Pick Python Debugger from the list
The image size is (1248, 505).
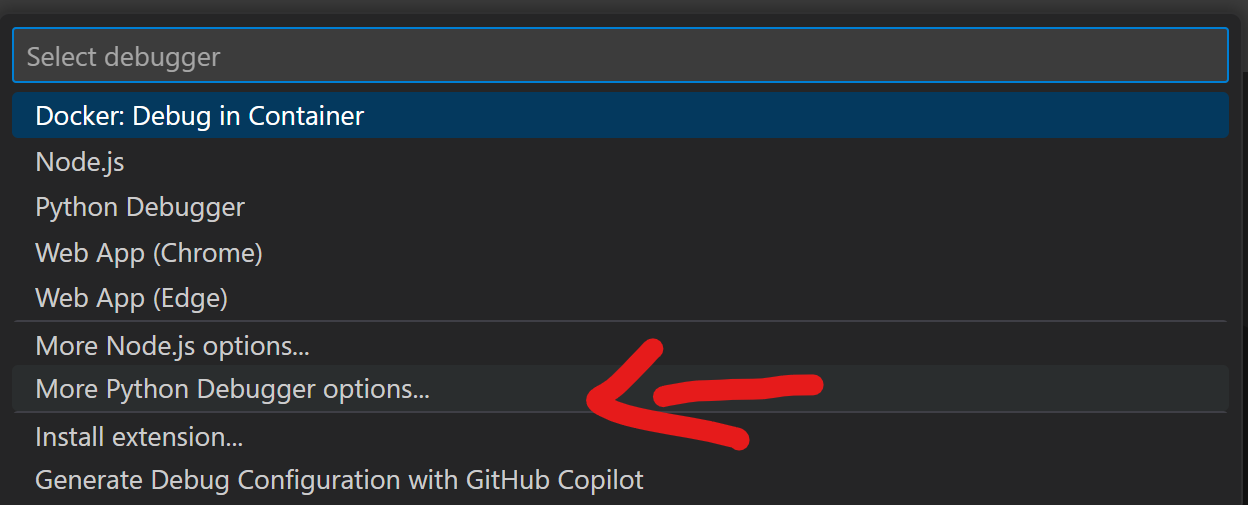pos(140,207)
